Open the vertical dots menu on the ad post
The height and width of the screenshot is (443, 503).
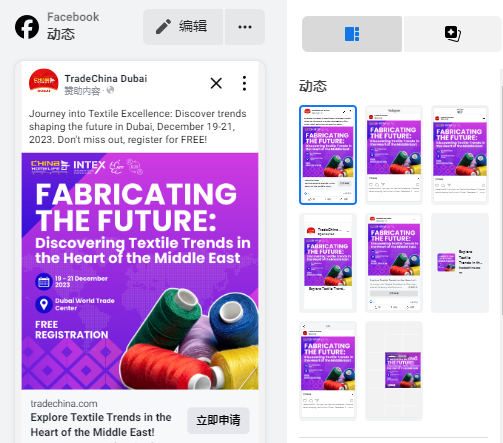click(x=244, y=83)
